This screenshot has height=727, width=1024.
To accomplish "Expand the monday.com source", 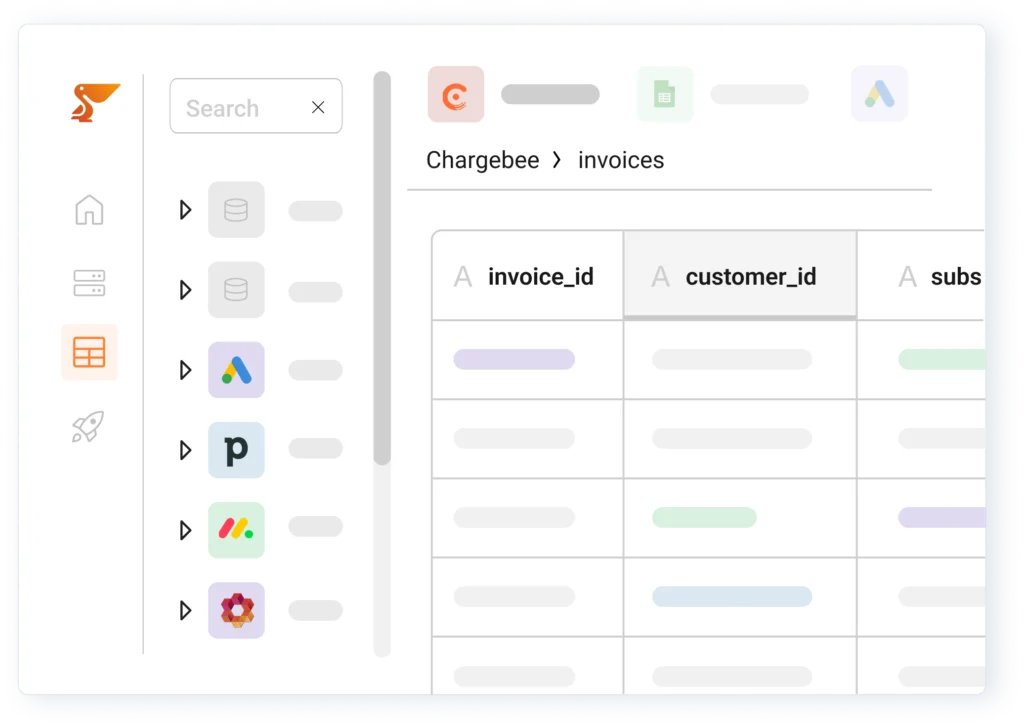I will pyautogui.click(x=185, y=530).
